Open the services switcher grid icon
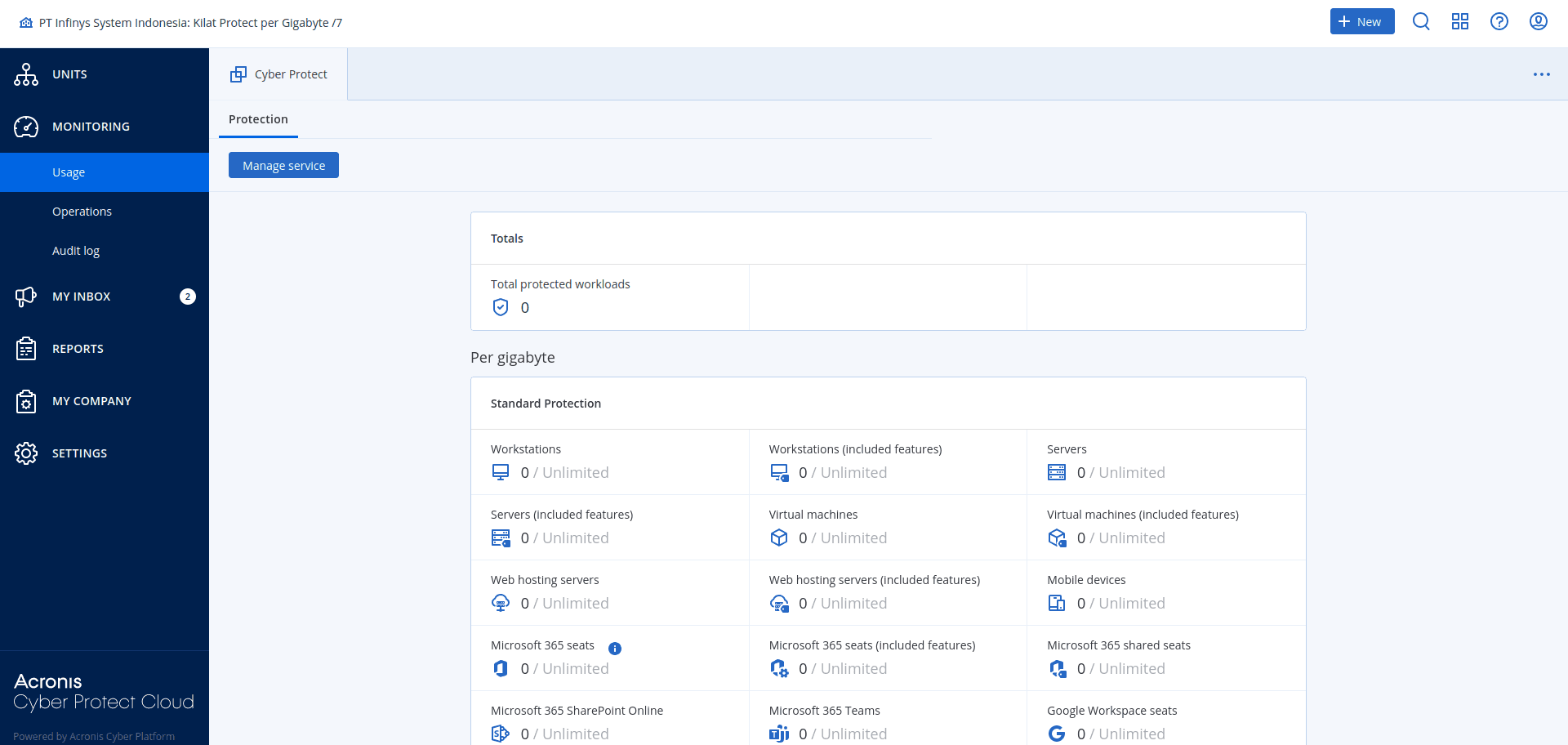 1460,21
